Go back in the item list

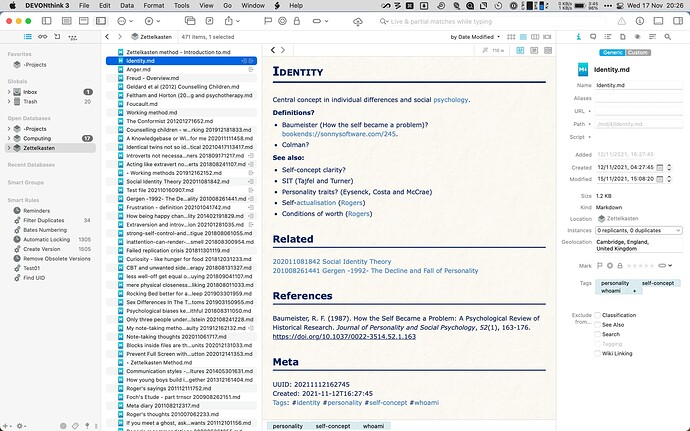[107, 37]
